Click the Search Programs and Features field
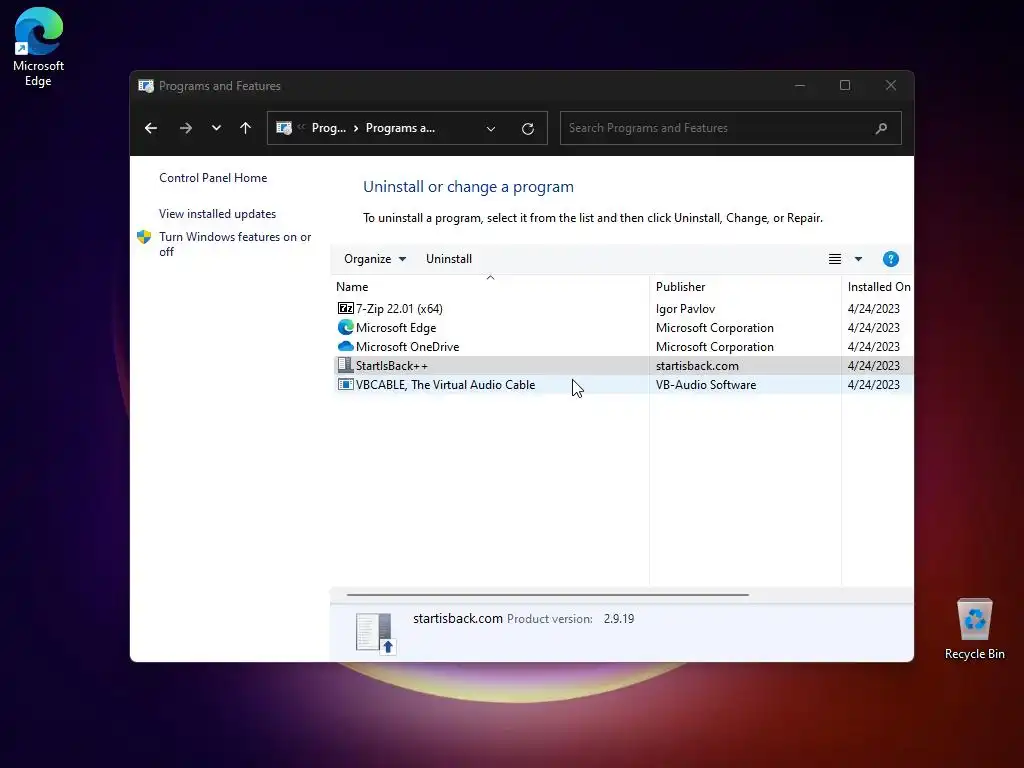 click(731, 128)
